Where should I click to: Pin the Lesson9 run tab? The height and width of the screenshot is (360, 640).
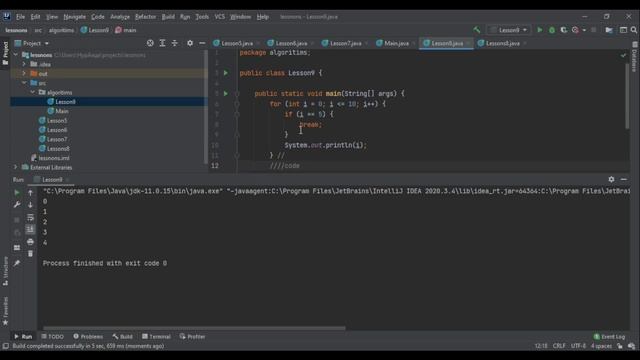pos(17,263)
